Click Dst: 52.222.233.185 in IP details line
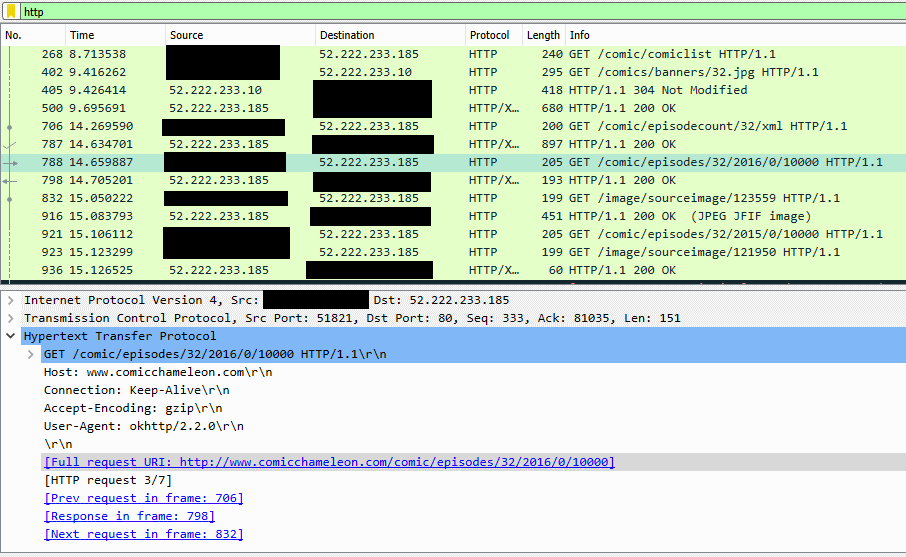 [x=441, y=300]
